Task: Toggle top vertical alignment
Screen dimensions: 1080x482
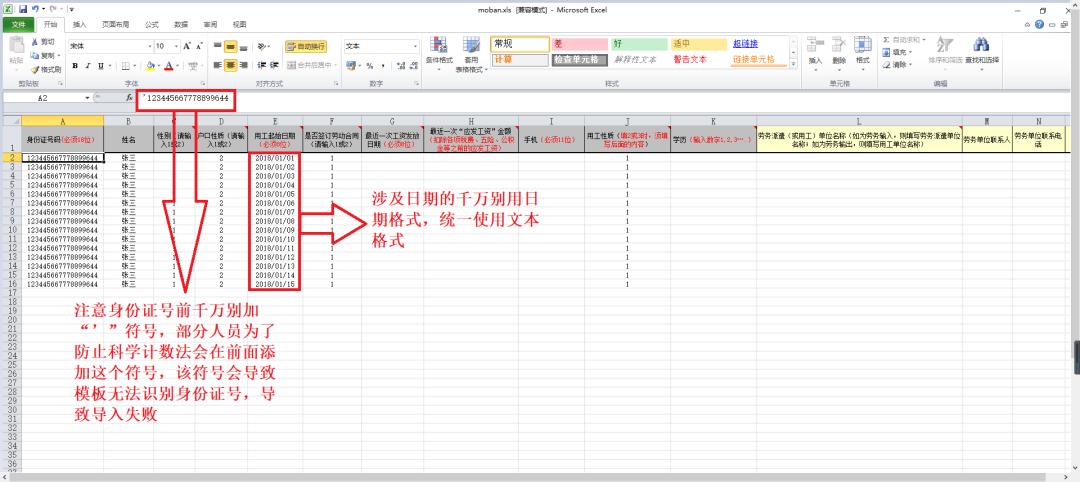Action: pyautogui.click(x=218, y=46)
